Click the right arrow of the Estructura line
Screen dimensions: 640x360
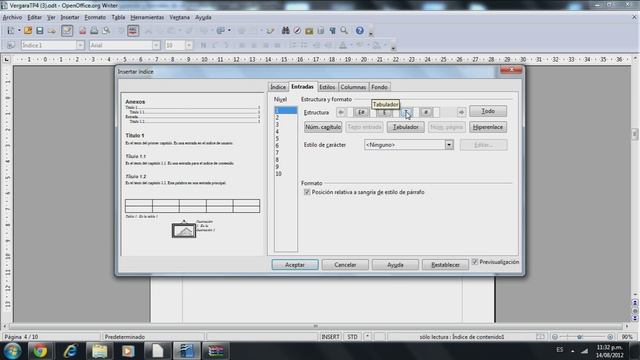pyautogui.click(x=461, y=112)
